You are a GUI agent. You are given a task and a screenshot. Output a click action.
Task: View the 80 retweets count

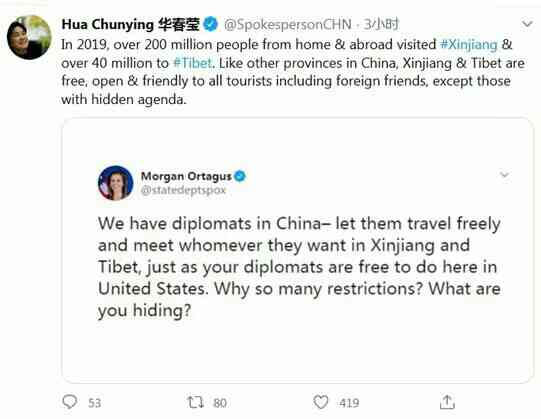click(x=220, y=403)
